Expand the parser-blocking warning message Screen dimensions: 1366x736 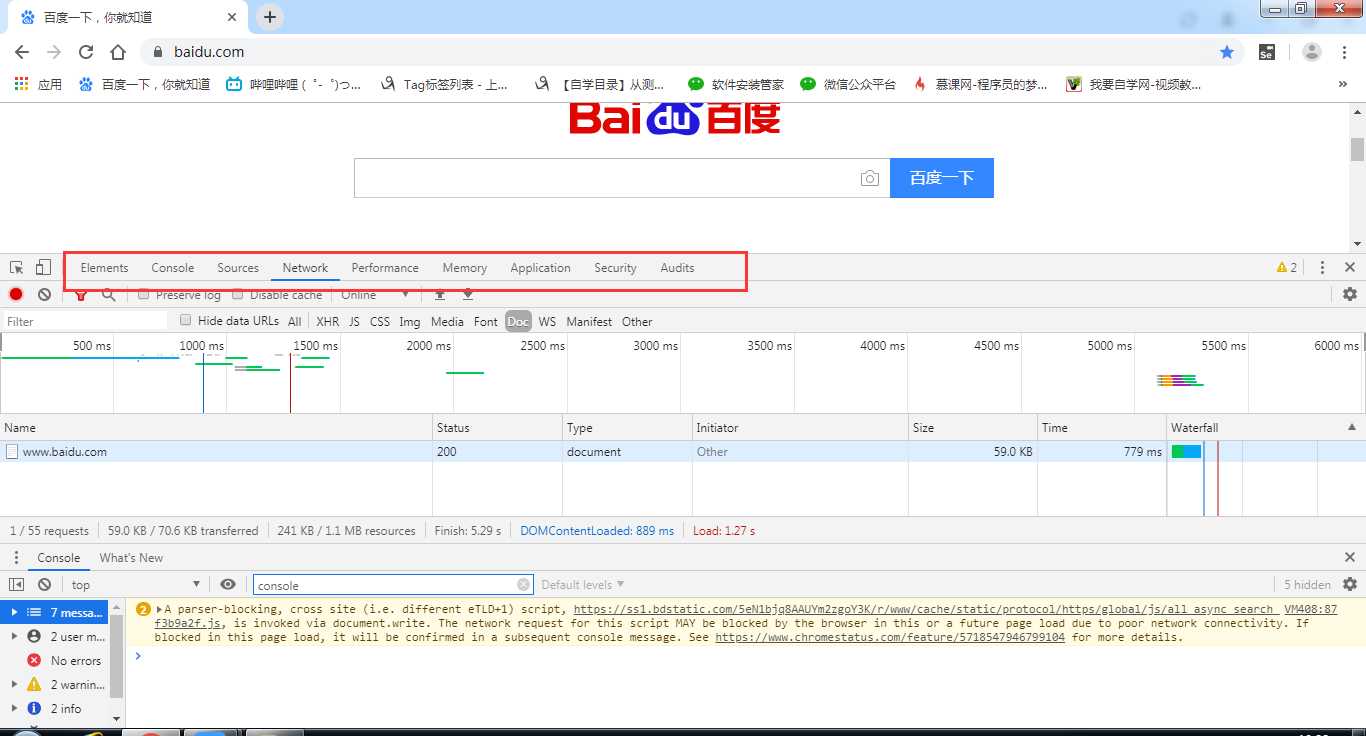tap(159, 609)
